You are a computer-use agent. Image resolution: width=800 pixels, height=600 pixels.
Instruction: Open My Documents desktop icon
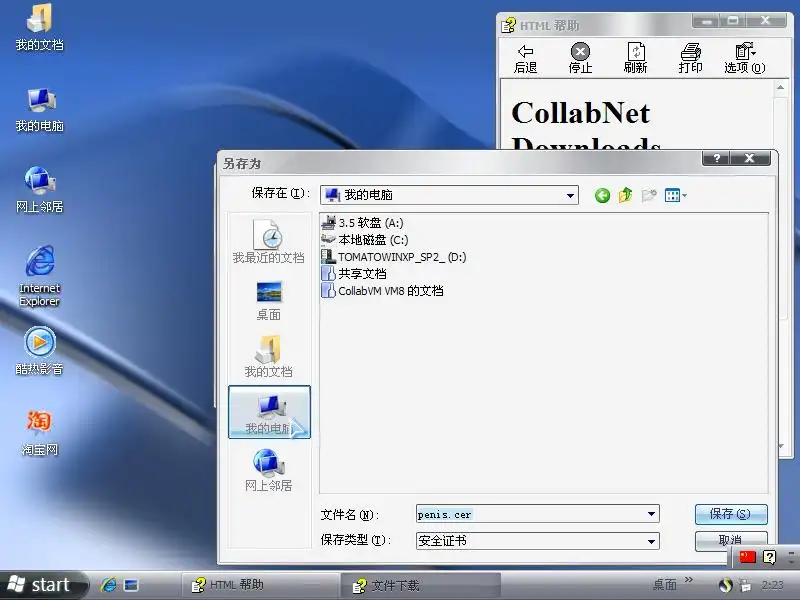point(39,28)
